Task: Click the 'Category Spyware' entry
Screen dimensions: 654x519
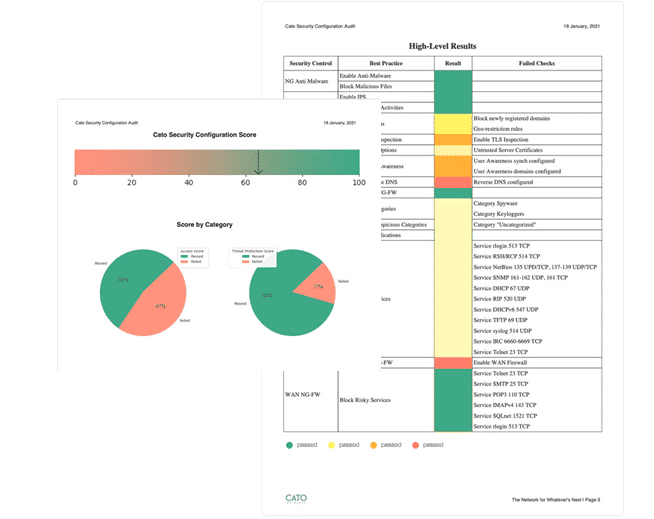Action: click(496, 204)
